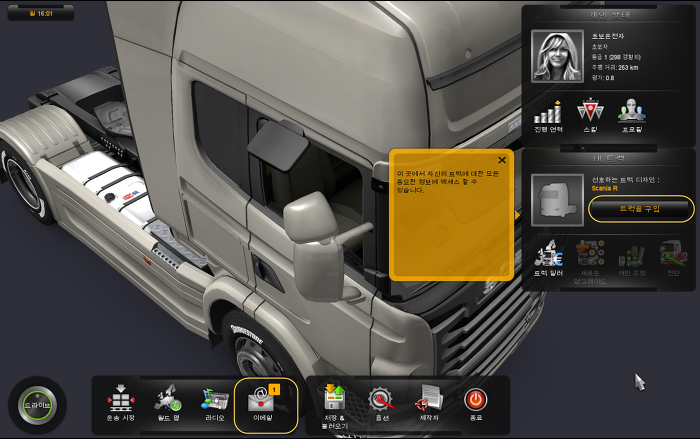This screenshot has height=439, width=700.
Task: Click the driver portrait thumbnail
Action: (x=558, y=56)
